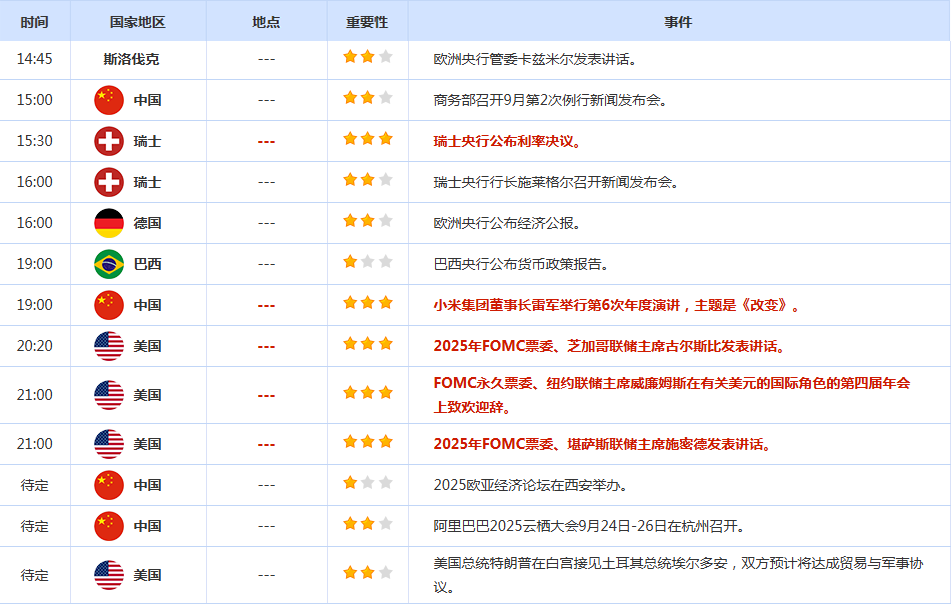Click the star rating in the 欧洲央行经济公报 row
Screen dimensions: 951x604
368,221
